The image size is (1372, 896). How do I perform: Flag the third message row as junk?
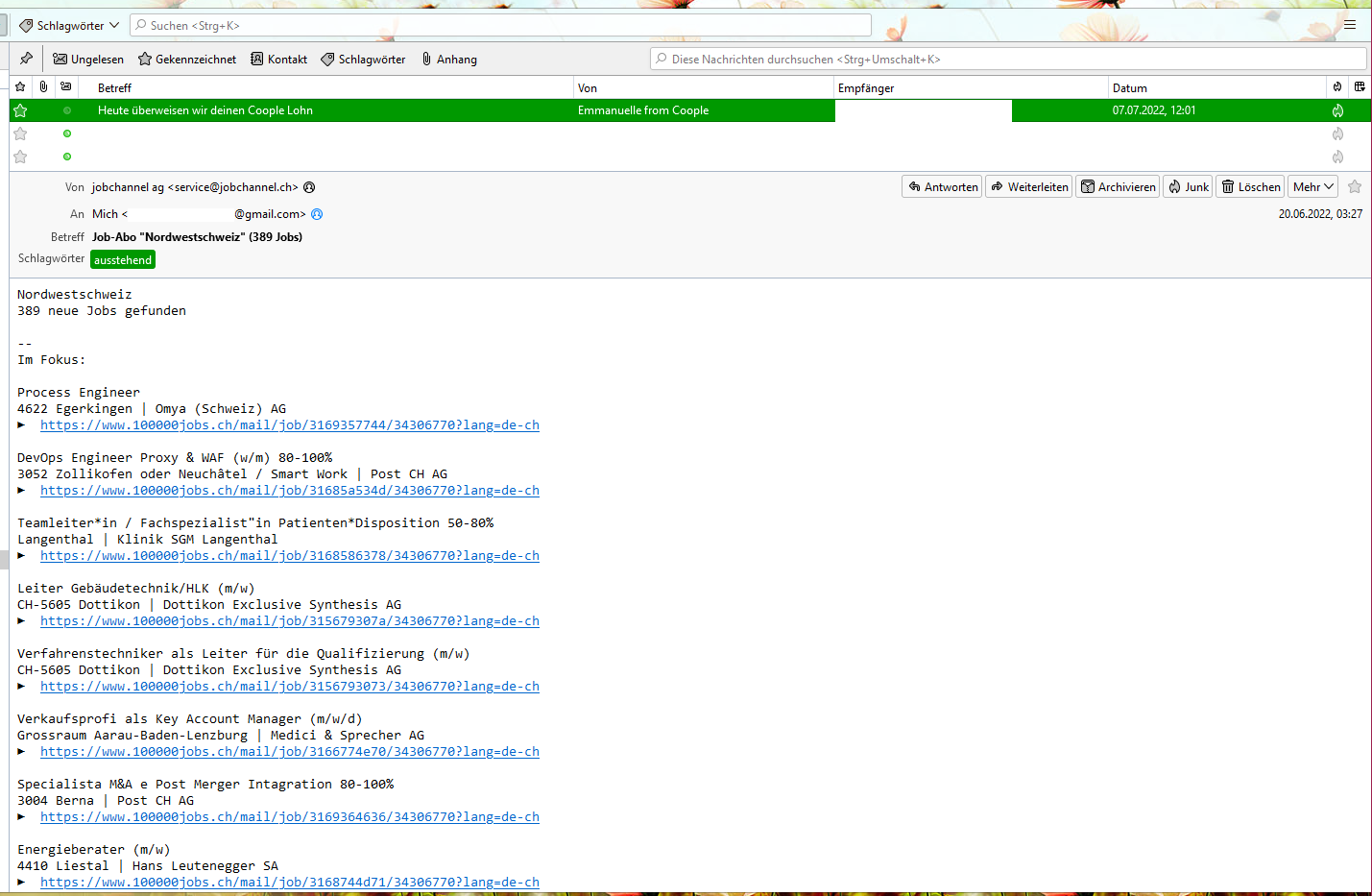pyautogui.click(x=1337, y=157)
